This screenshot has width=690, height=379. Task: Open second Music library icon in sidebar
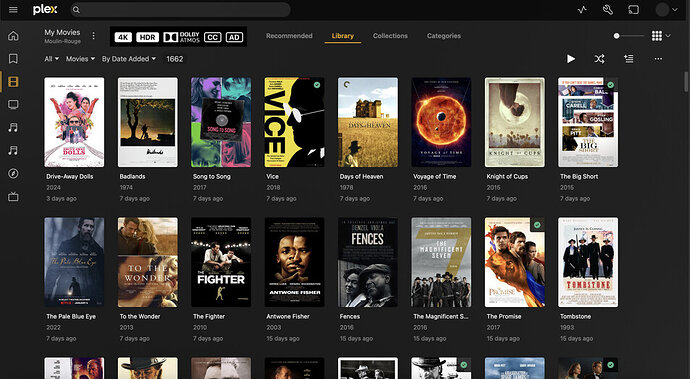(13, 151)
